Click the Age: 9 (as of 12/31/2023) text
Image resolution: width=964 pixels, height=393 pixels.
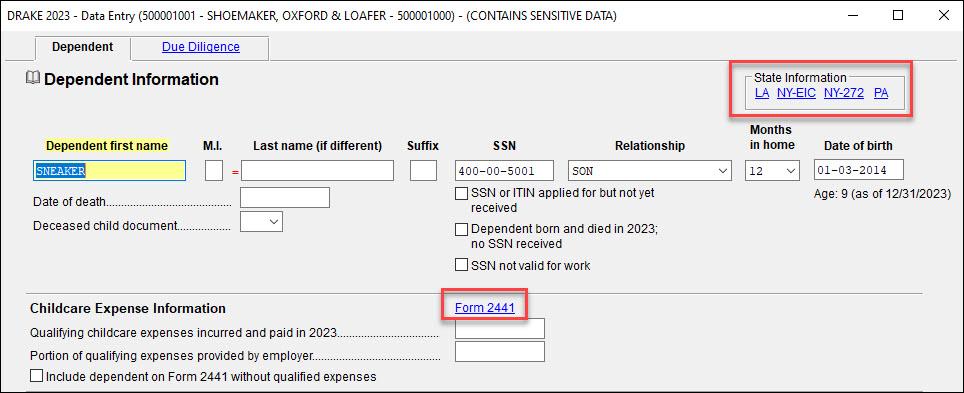tap(882, 194)
